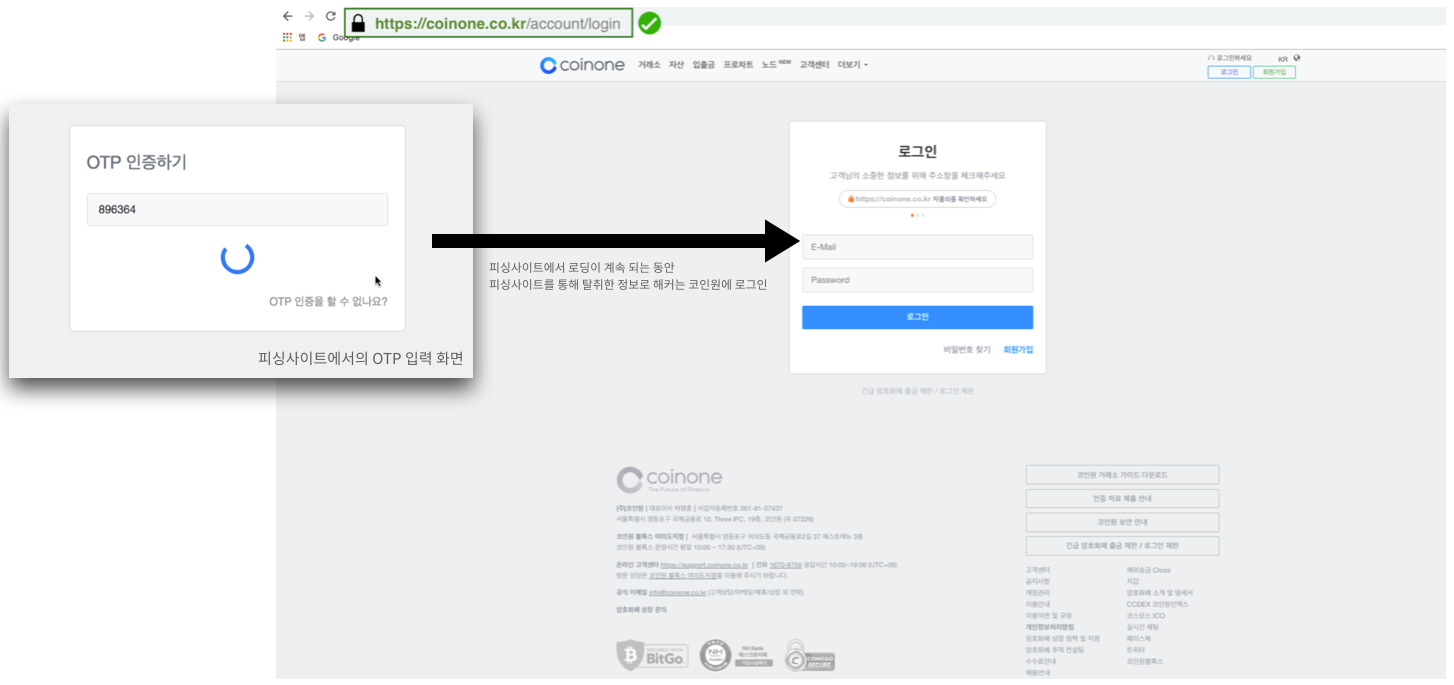Click the gray login restriction text below the login card

click(917, 391)
